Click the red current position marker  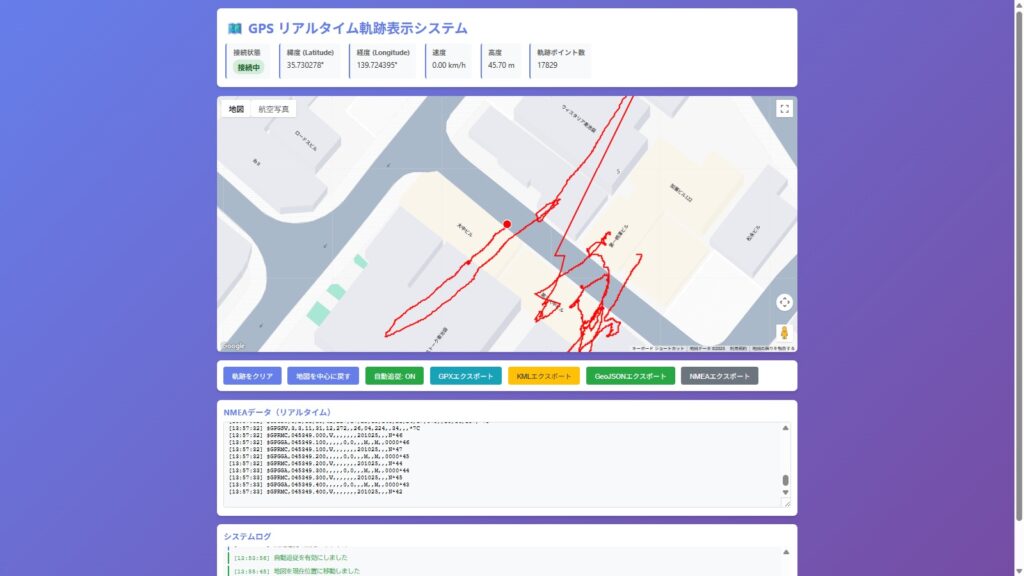(507, 224)
